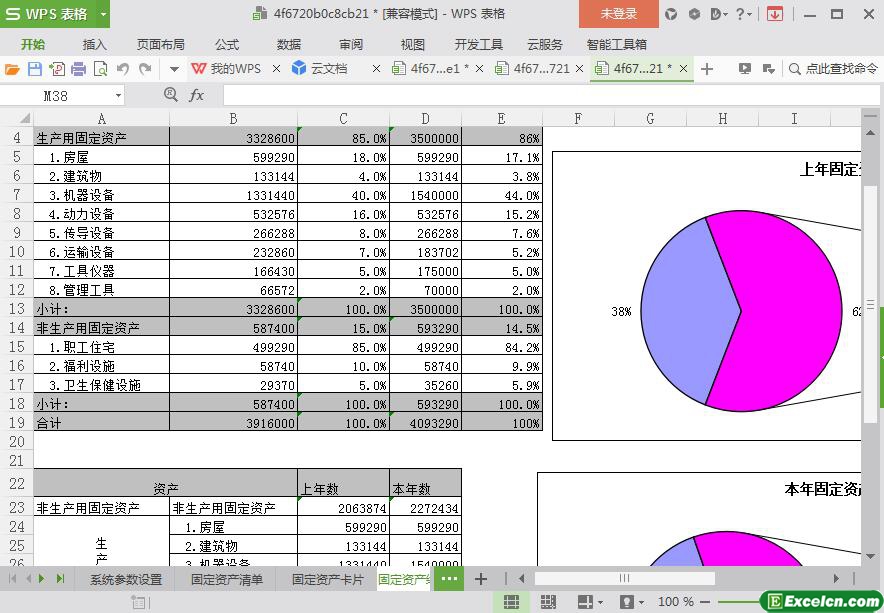Open the WPS 表格 application menu dropdown
The image size is (884, 613).
(x=103, y=14)
